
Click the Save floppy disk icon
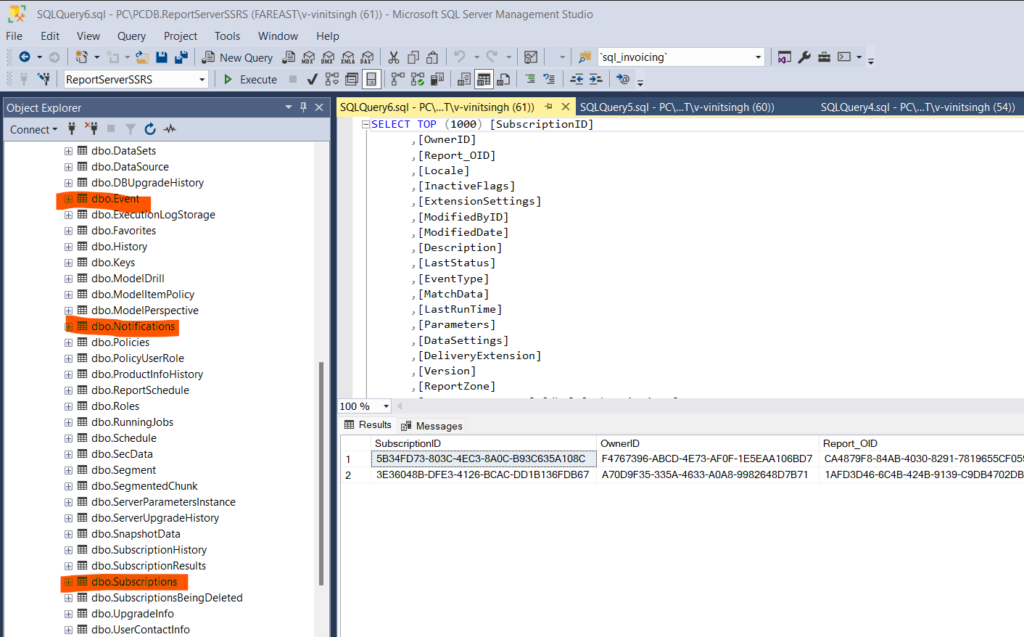pyautogui.click(x=161, y=57)
